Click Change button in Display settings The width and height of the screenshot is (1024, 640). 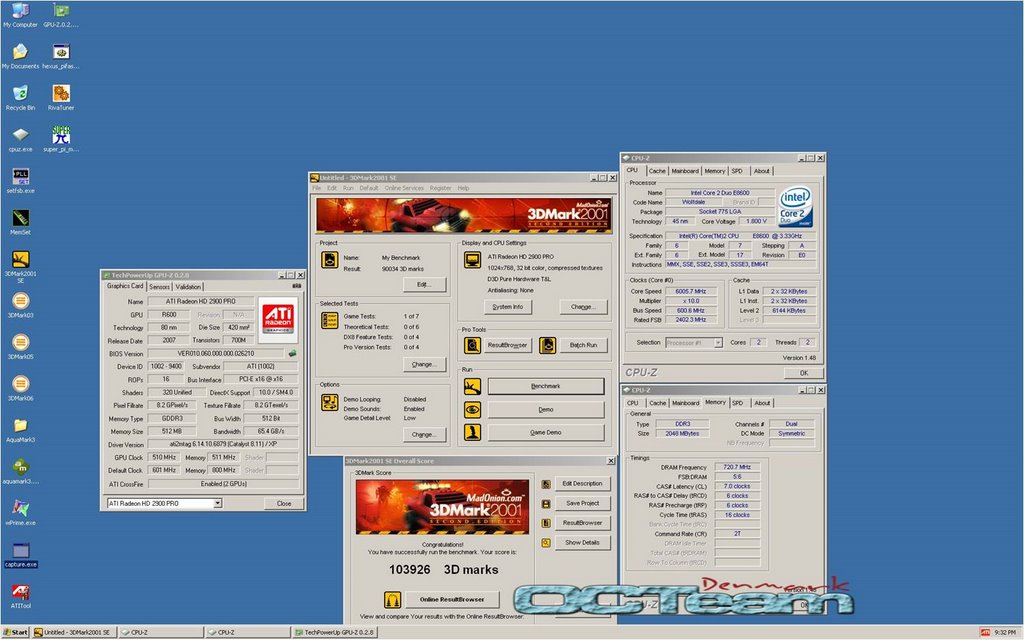click(x=583, y=307)
